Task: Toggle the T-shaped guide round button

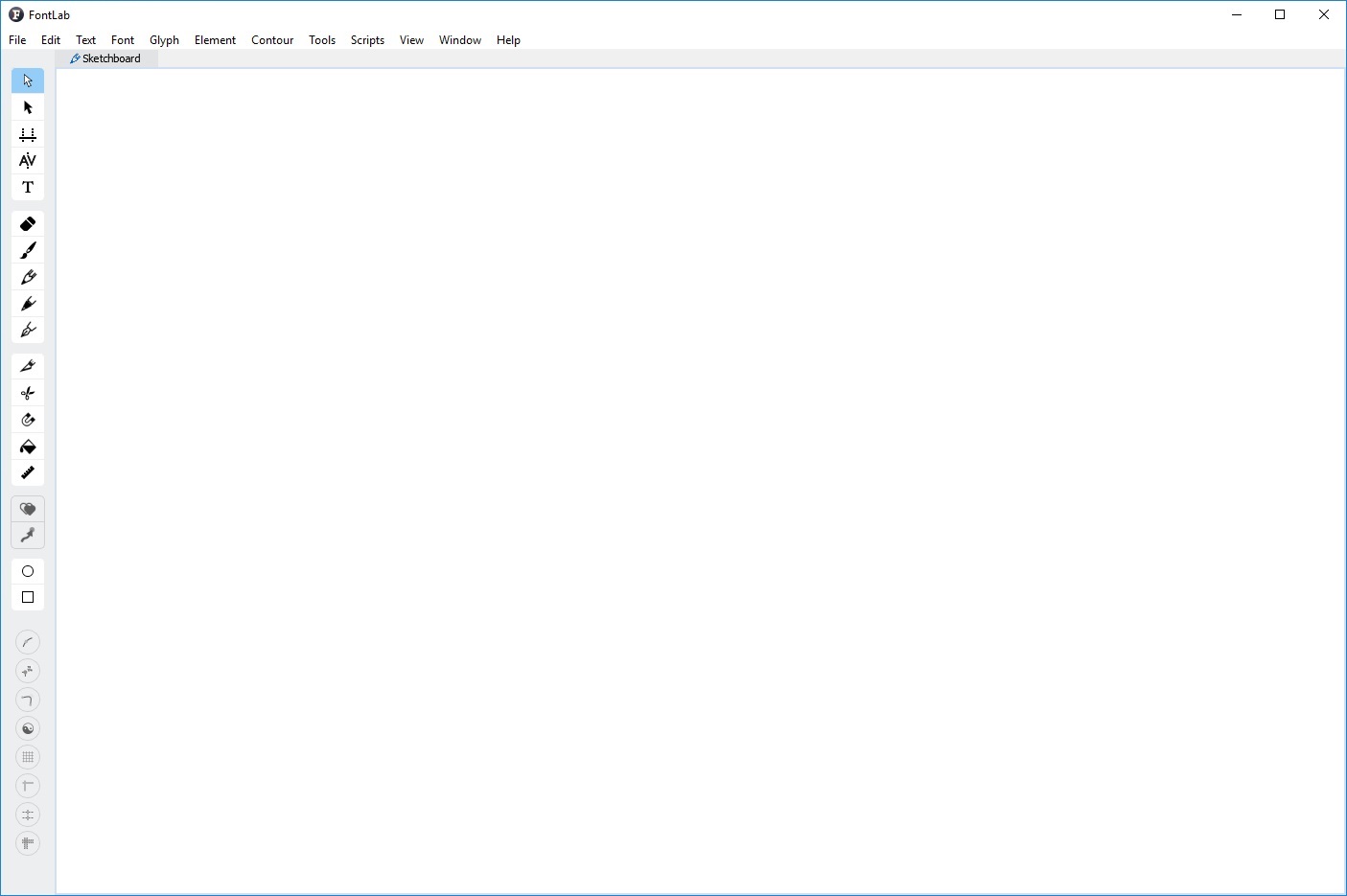Action: click(28, 787)
